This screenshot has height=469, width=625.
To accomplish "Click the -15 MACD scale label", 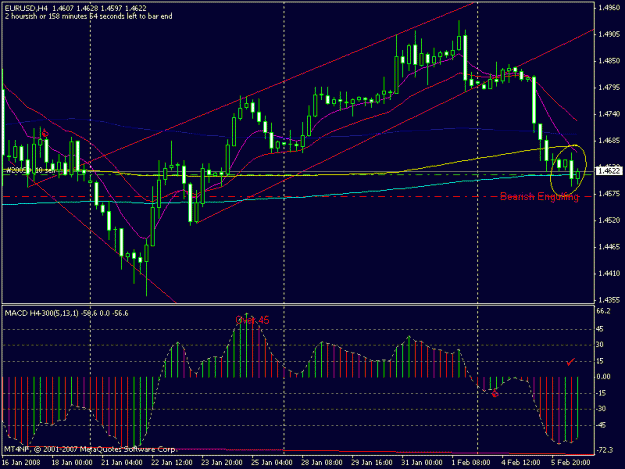I will click(601, 393).
